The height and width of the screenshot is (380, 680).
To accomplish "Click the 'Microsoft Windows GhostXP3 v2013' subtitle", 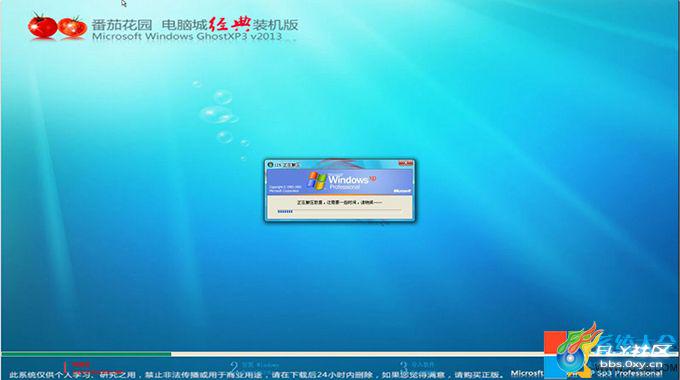I will [x=187, y=36].
